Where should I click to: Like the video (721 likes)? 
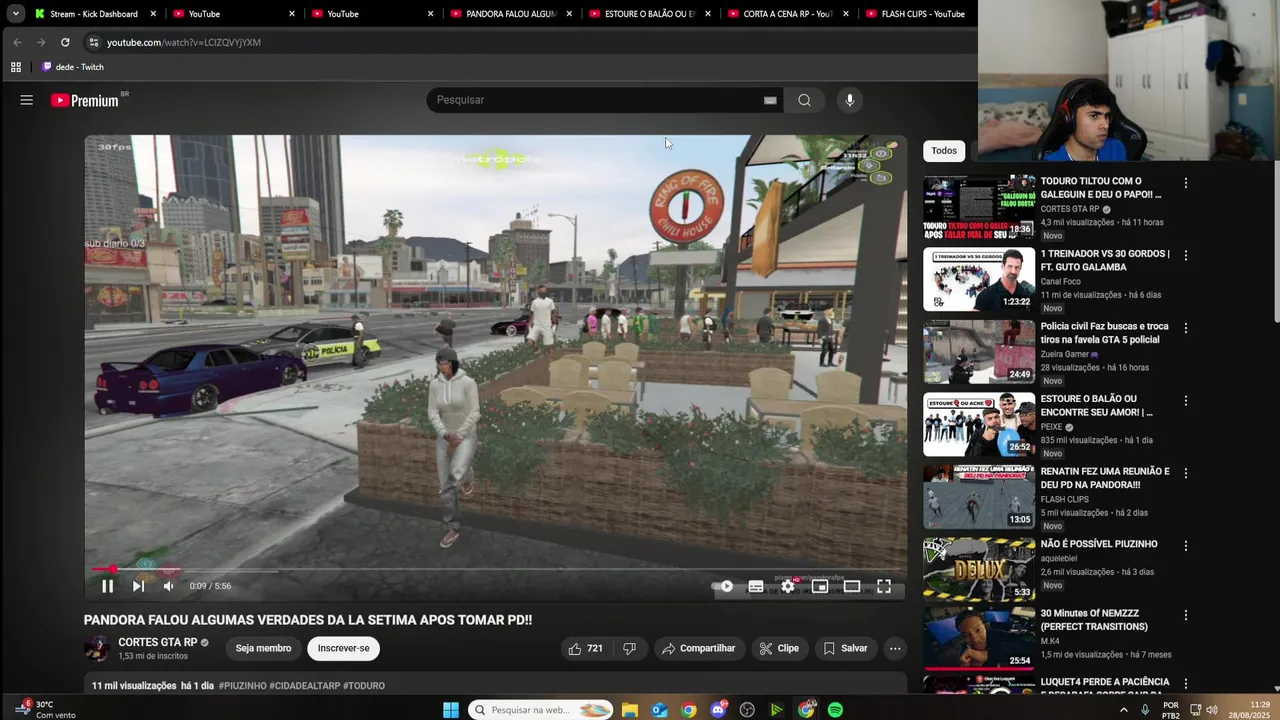click(x=585, y=648)
